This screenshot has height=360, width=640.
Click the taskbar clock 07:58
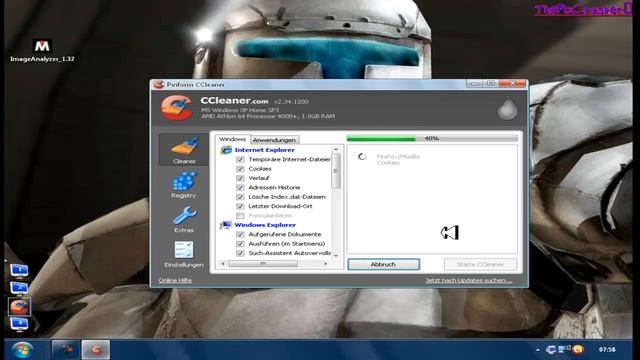607,349
